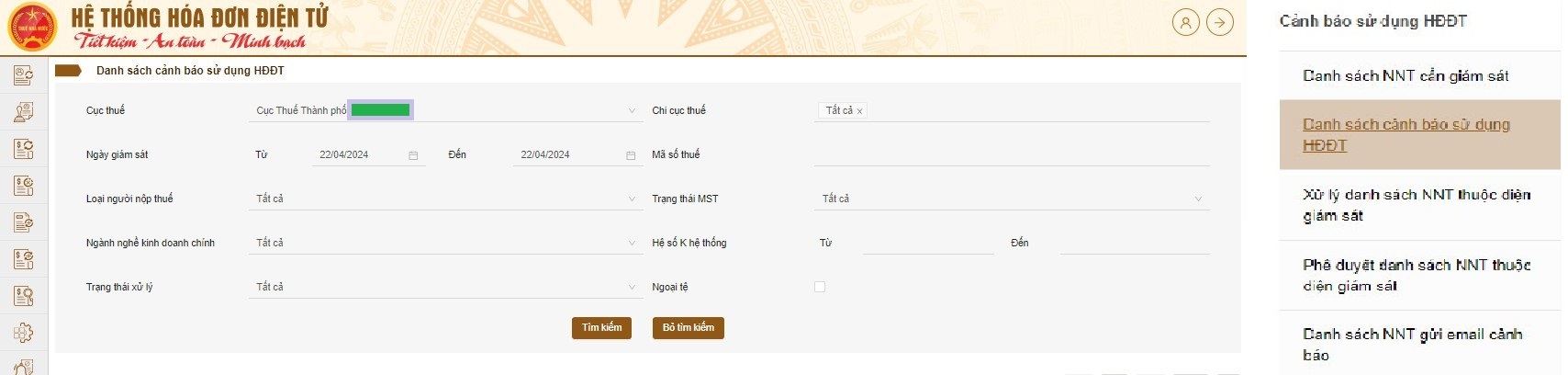Screen dimensions: 1568x375
Task: Open the gear settings icon in sidebar
Action: point(24,333)
